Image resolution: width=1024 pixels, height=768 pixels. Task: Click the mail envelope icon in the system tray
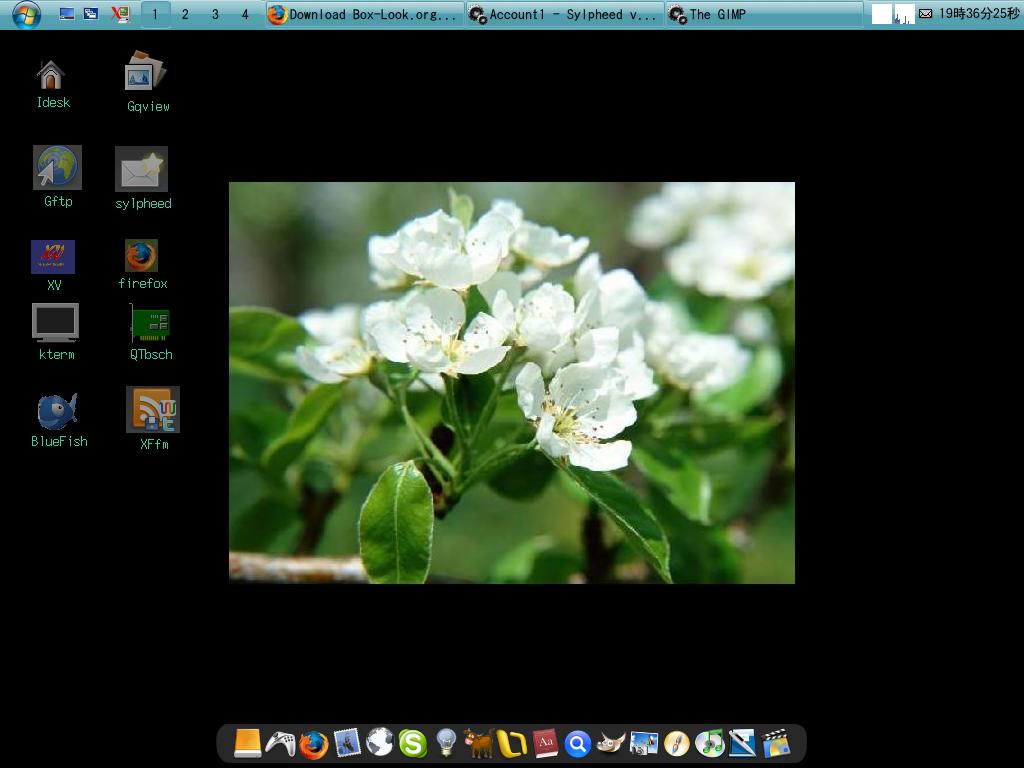(925, 14)
